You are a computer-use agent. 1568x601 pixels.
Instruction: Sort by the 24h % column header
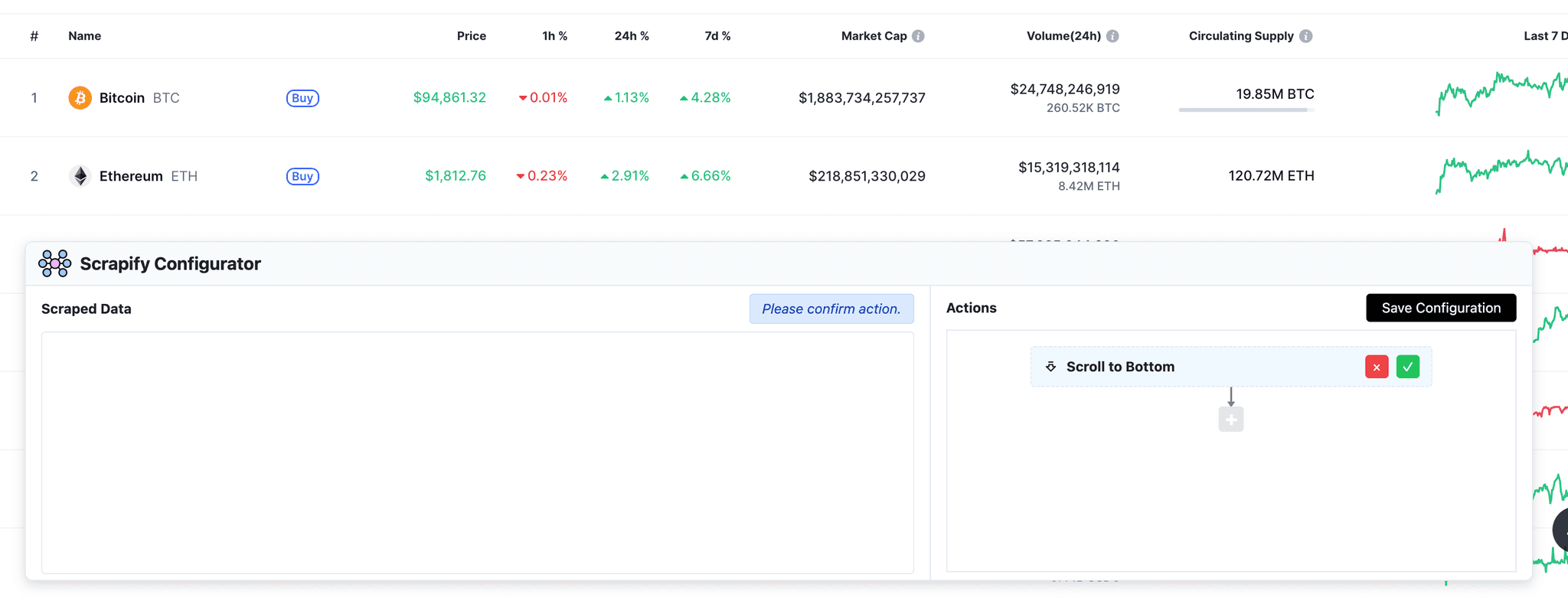pyautogui.click(x=632, y=36)
